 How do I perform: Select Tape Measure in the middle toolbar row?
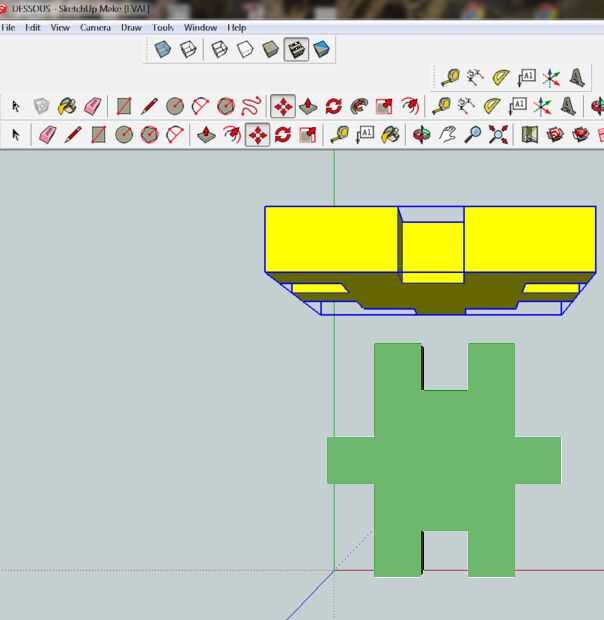click(441, 106)
